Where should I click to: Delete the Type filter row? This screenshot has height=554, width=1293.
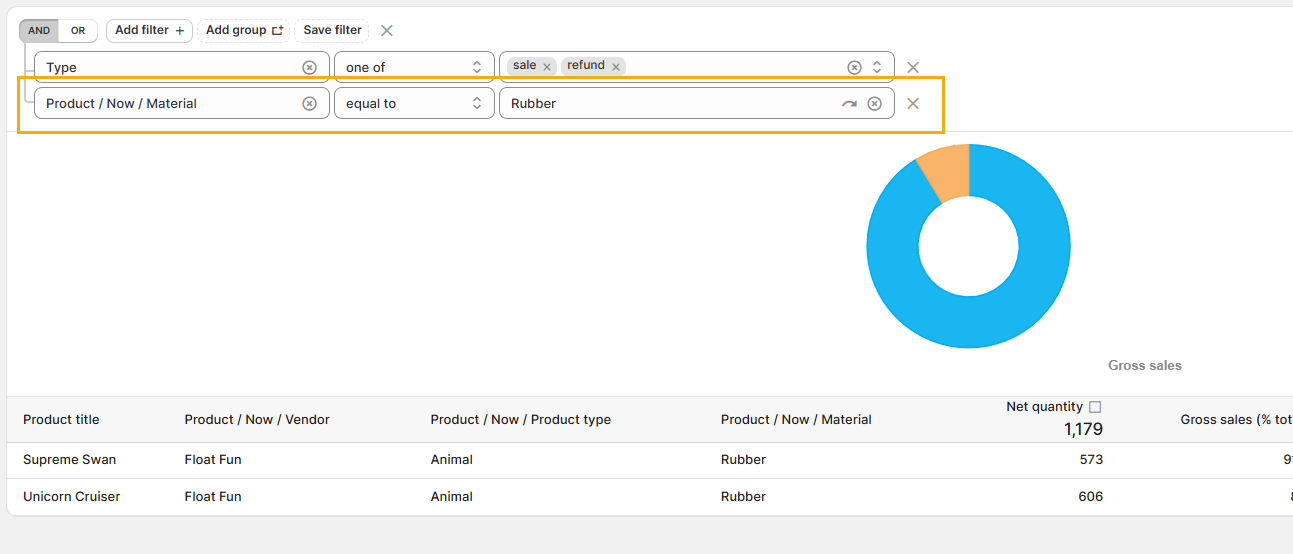(913, 67)
